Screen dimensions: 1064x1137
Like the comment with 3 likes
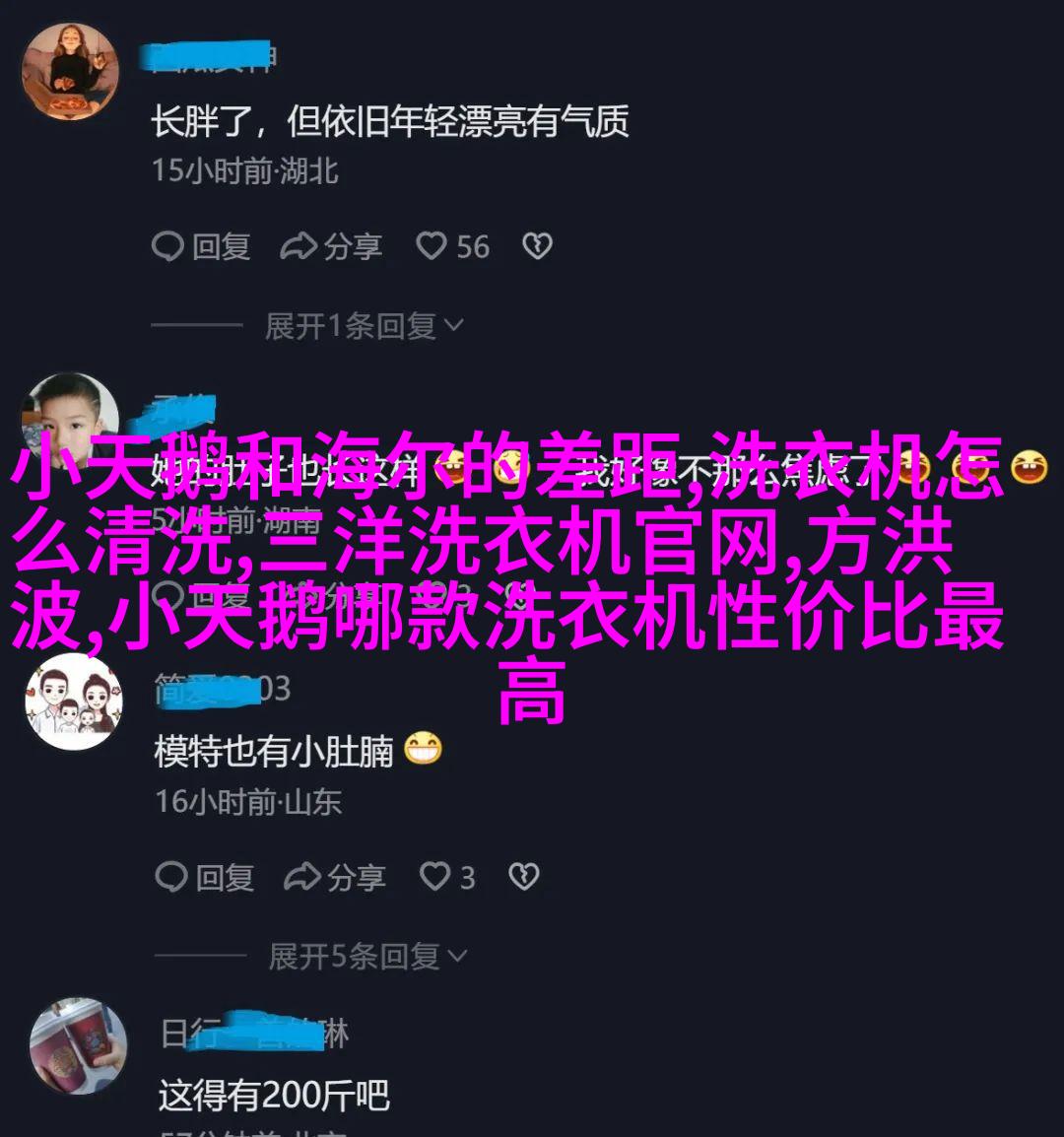(448, 878)
